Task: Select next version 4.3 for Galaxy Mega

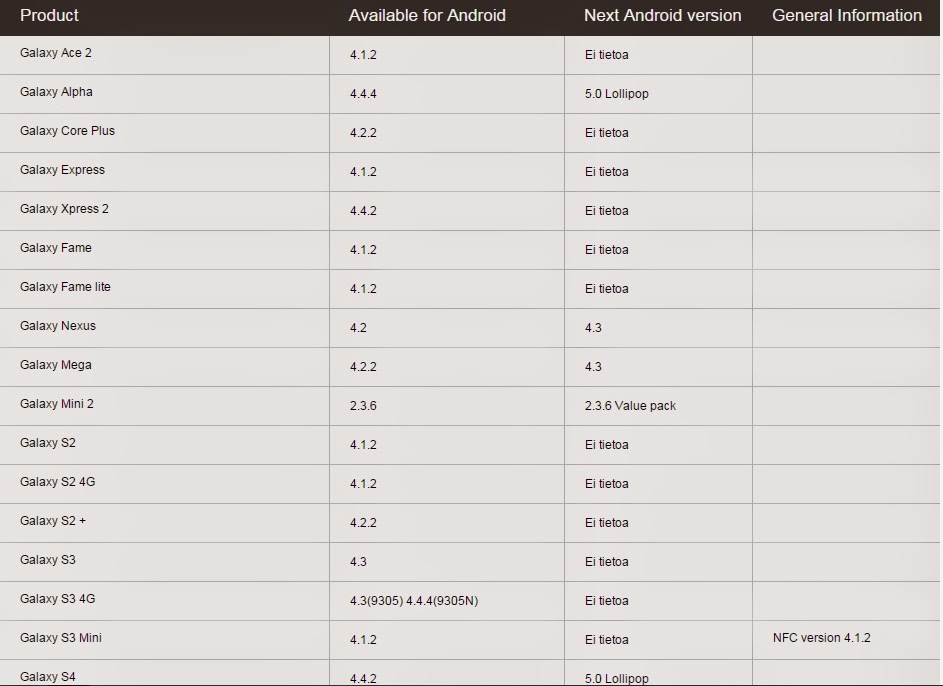Action: (x=593, y=367)
